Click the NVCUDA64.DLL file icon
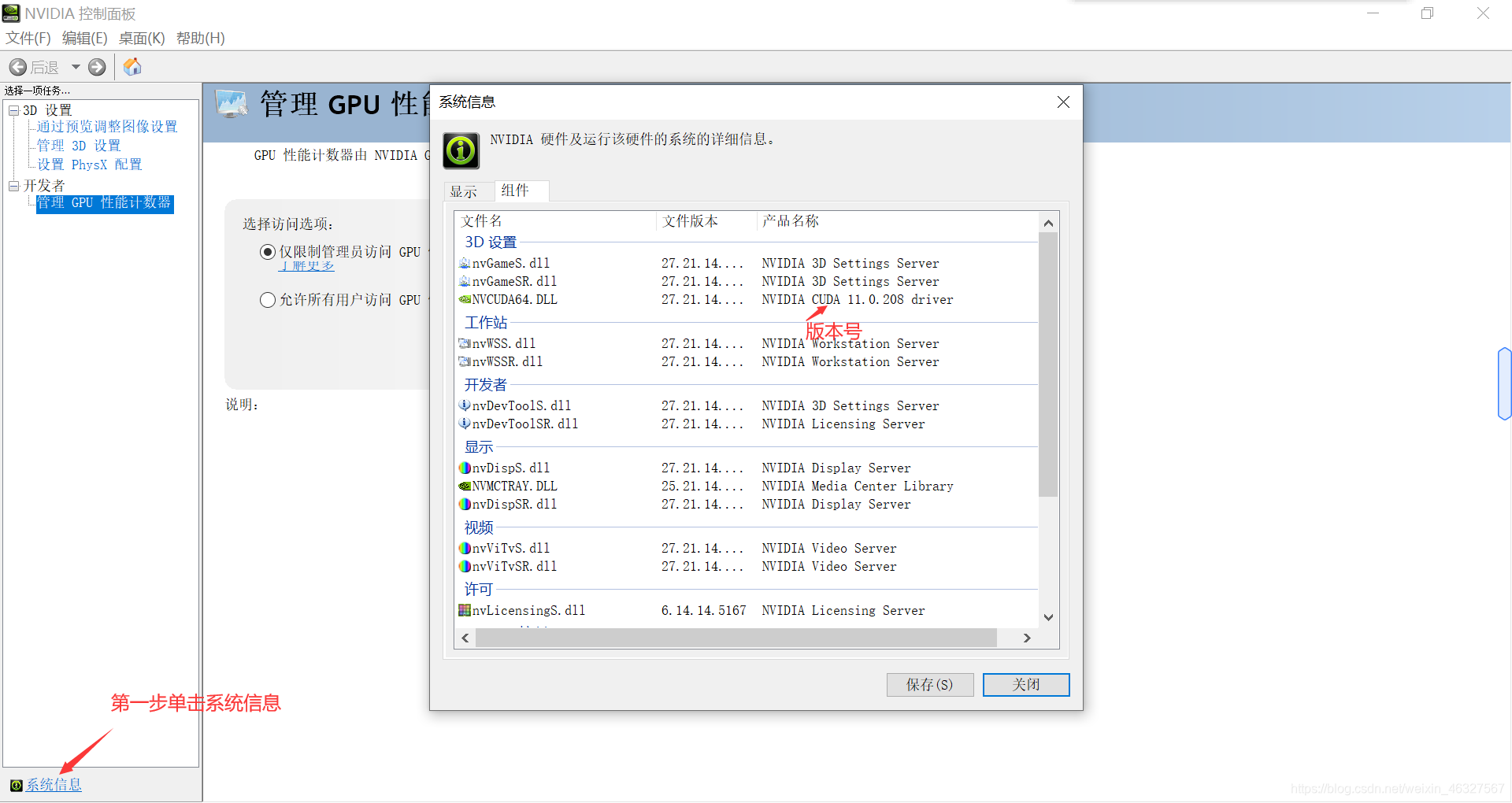Image resolution: width=1512 pixels, height=803 pixels. tap(465, 299)
